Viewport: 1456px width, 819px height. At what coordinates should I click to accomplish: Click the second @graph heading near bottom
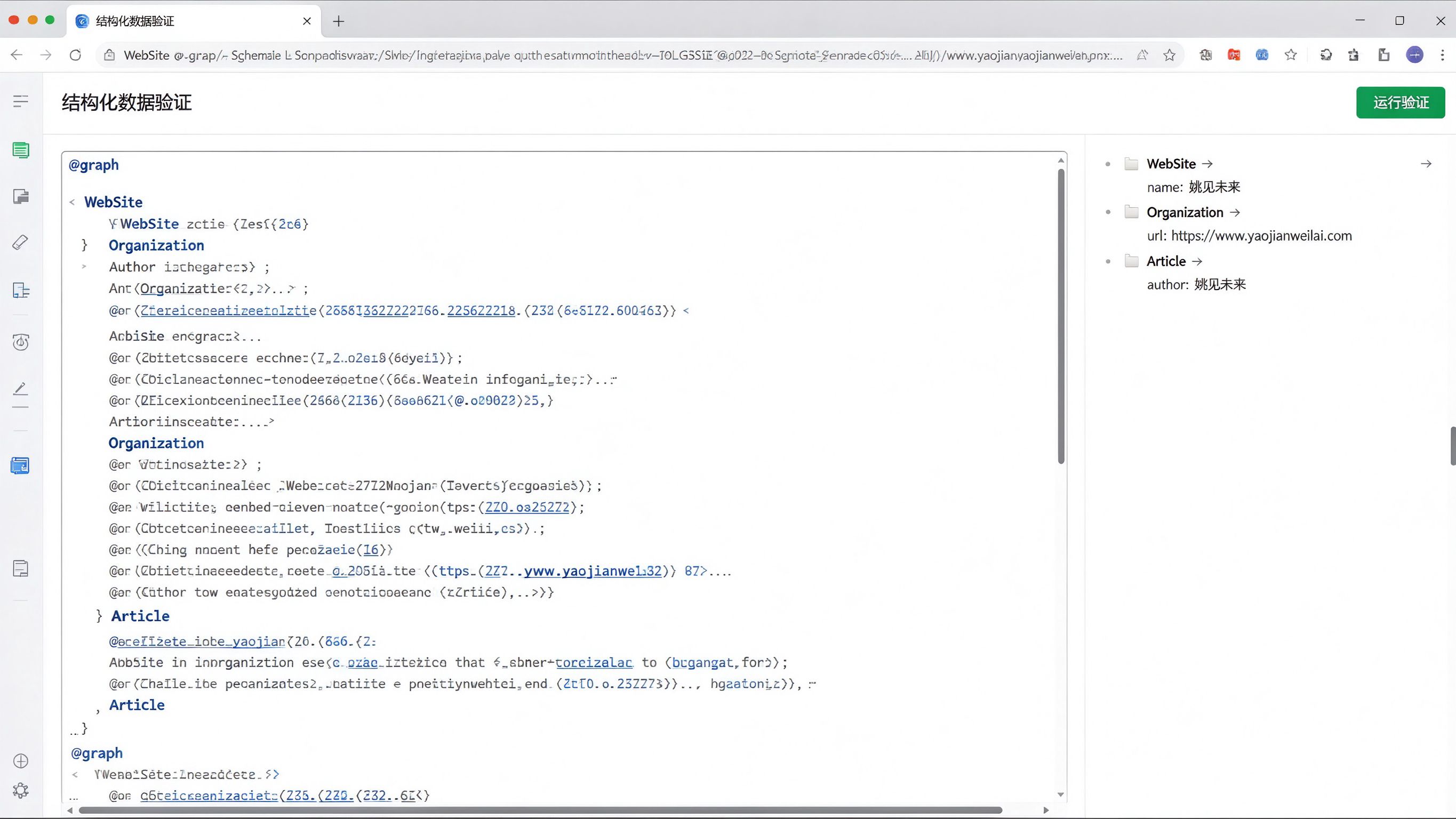[x=97, y=753]
